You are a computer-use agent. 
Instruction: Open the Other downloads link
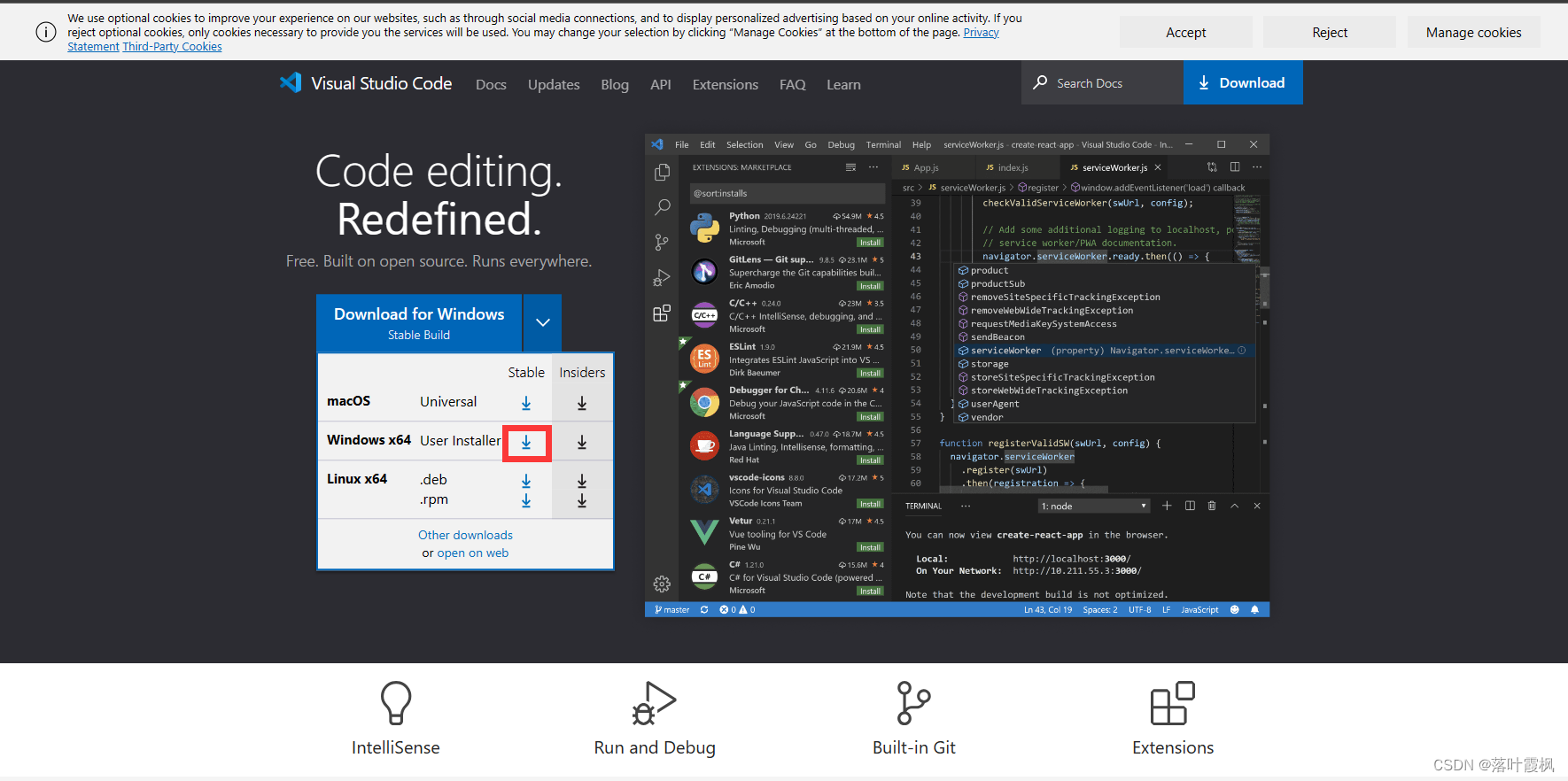coord(465,535)
